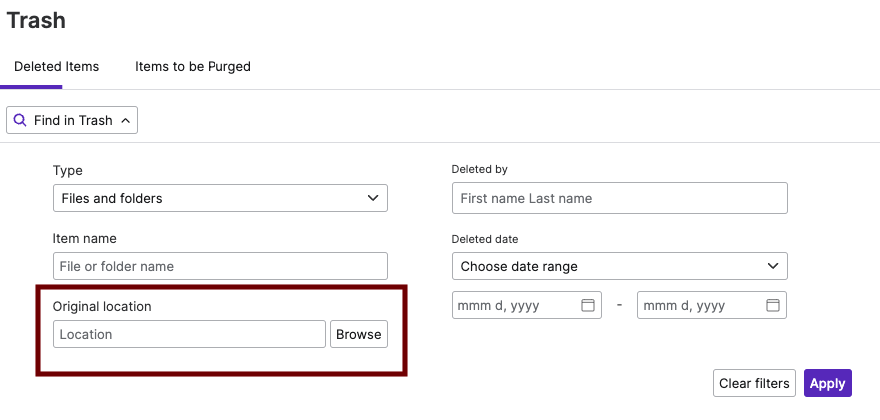The height and width of the screenshot is (420, 880).
Task: Open the Type dropdown showing Files and folders
Action: click(x=220, y=198)
